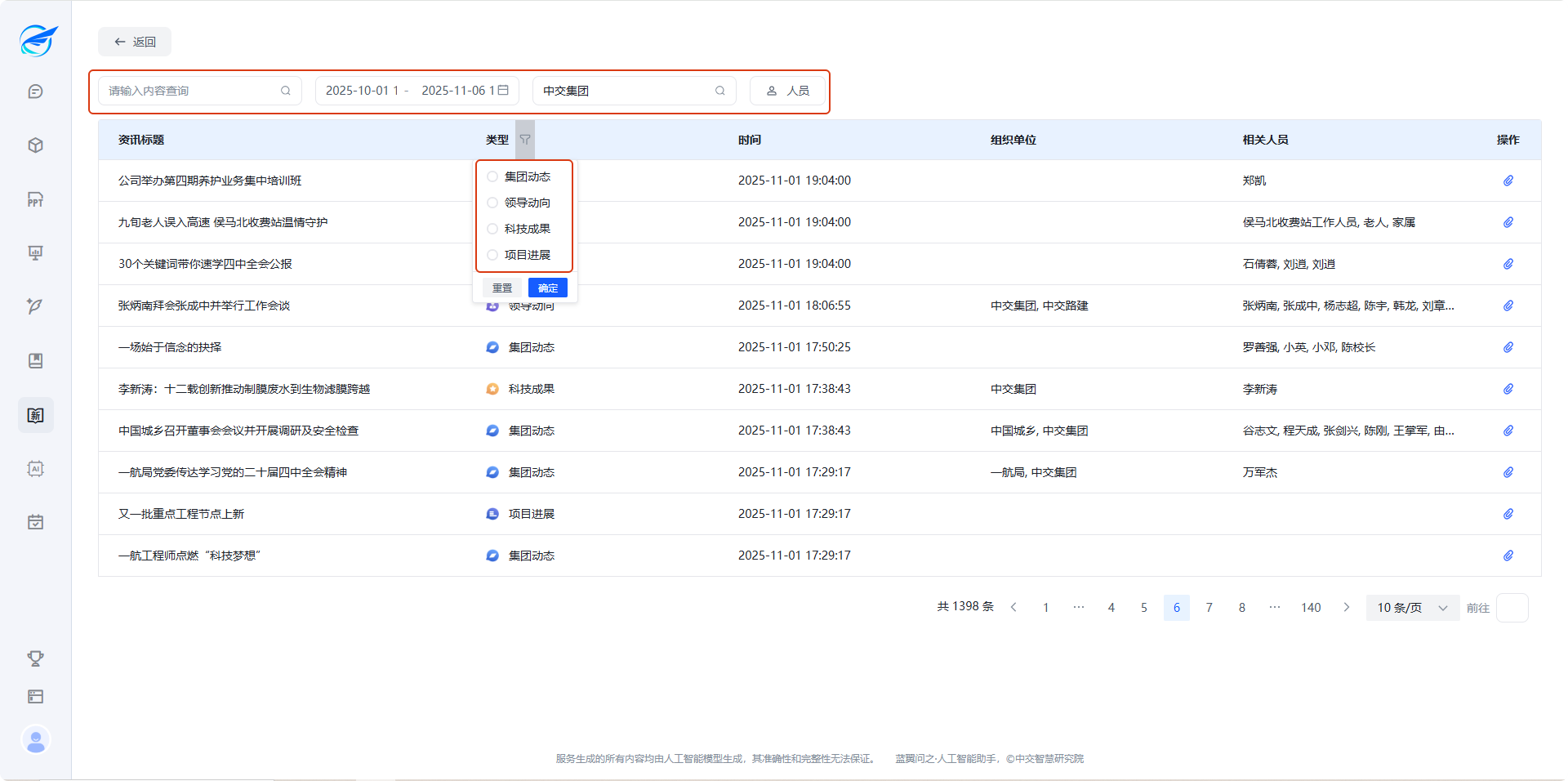The height and width of the screenshot is (781, 1568).
Task: Open the user avatar profile
Action: coord(36,740)
